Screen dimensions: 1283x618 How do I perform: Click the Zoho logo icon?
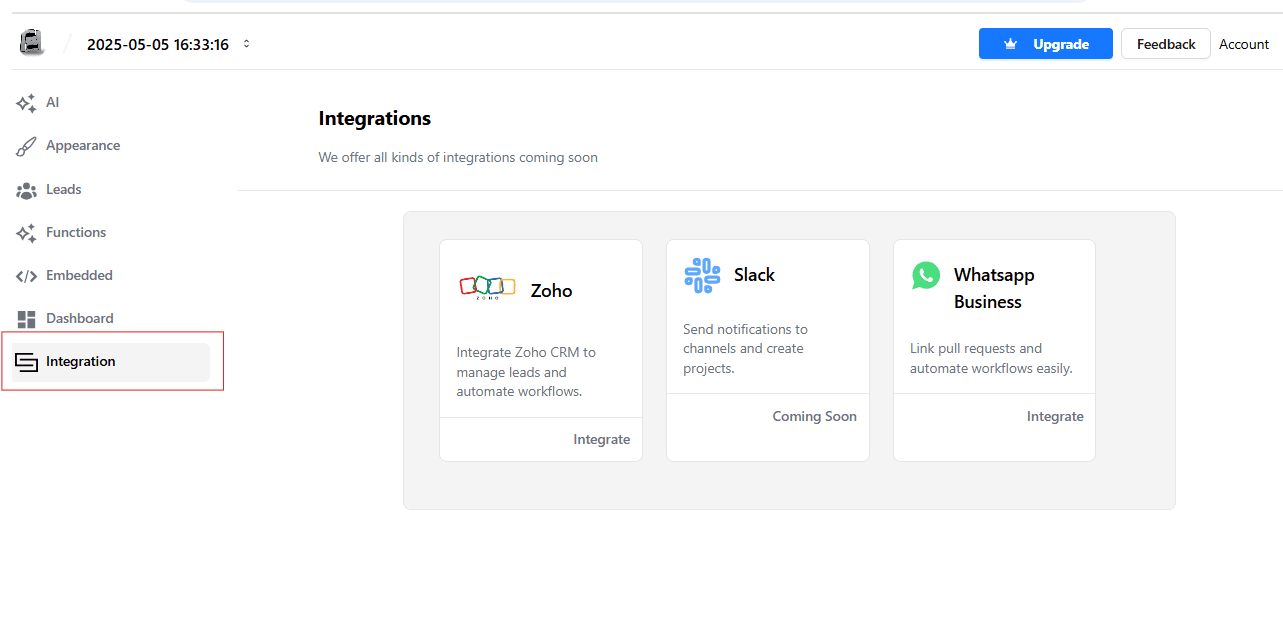(487, 287)
